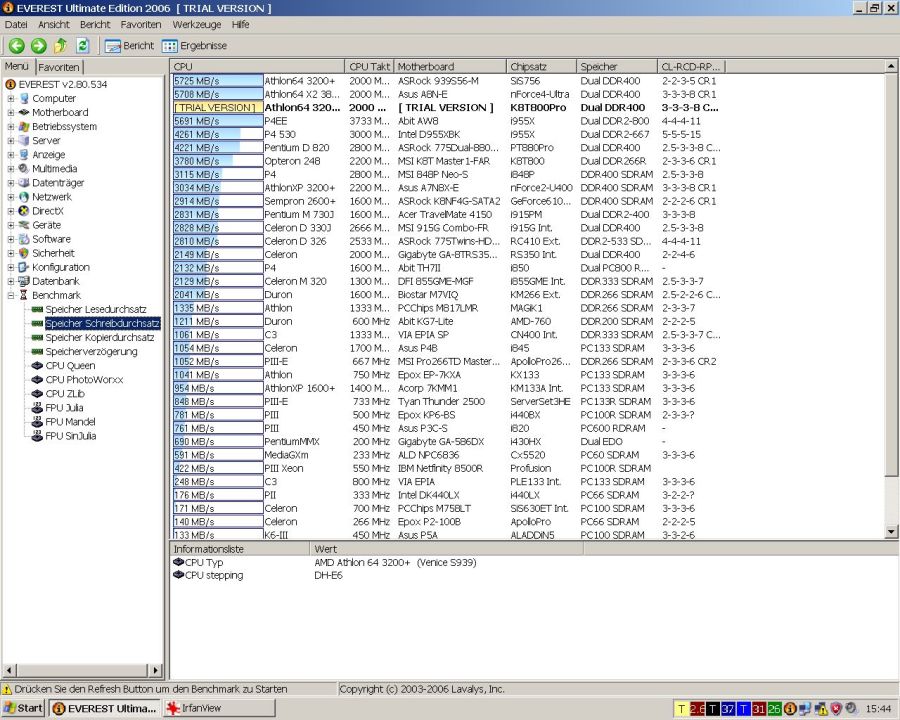900x720 pixels.
Task: Select CPU PhotoWorxx benchmark
Action: [84, 380]
